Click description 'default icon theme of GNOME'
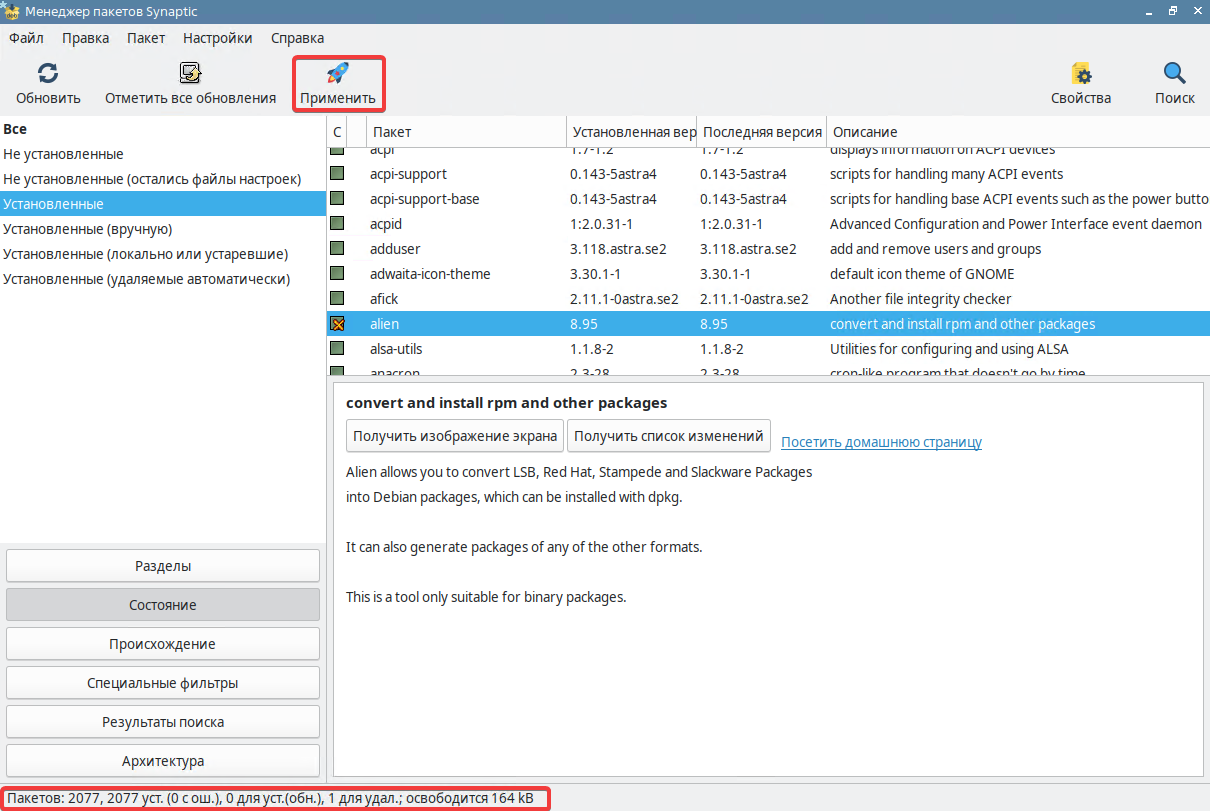This screenshot has width=1210, height=811. (x=923, y=274)
